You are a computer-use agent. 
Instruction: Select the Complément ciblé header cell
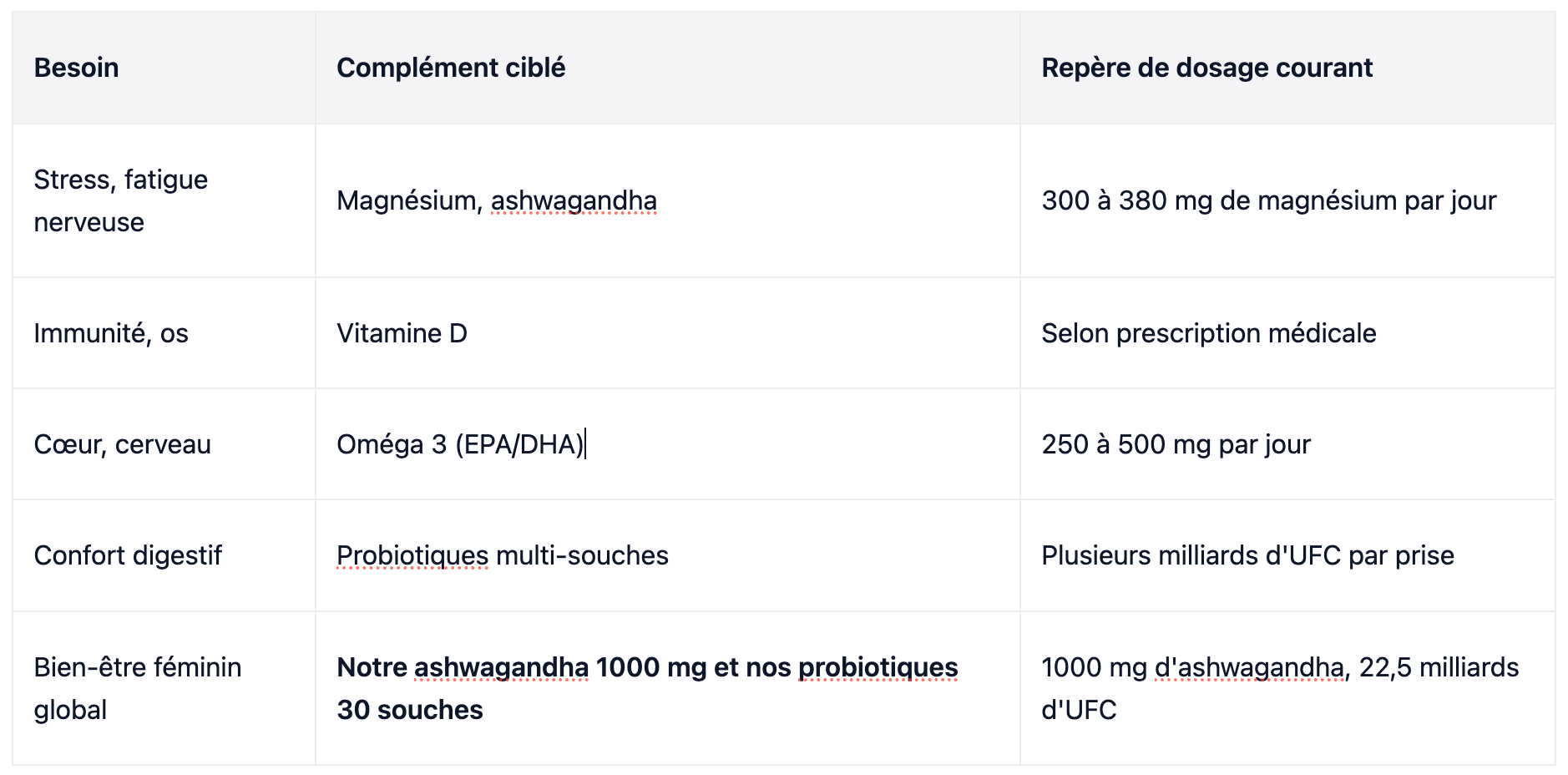click(x=667, y=68)
